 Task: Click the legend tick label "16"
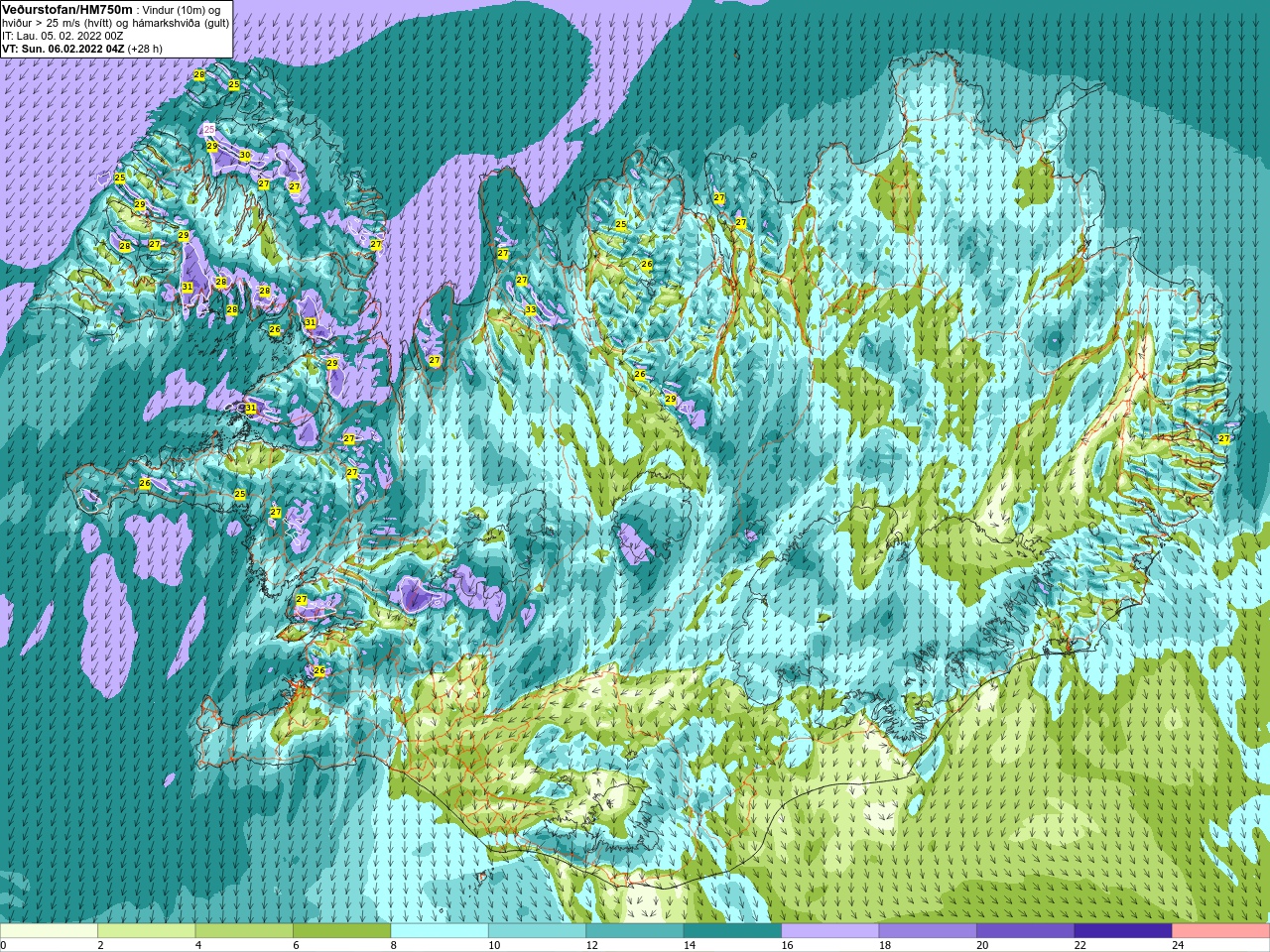(x=788, y=945)
